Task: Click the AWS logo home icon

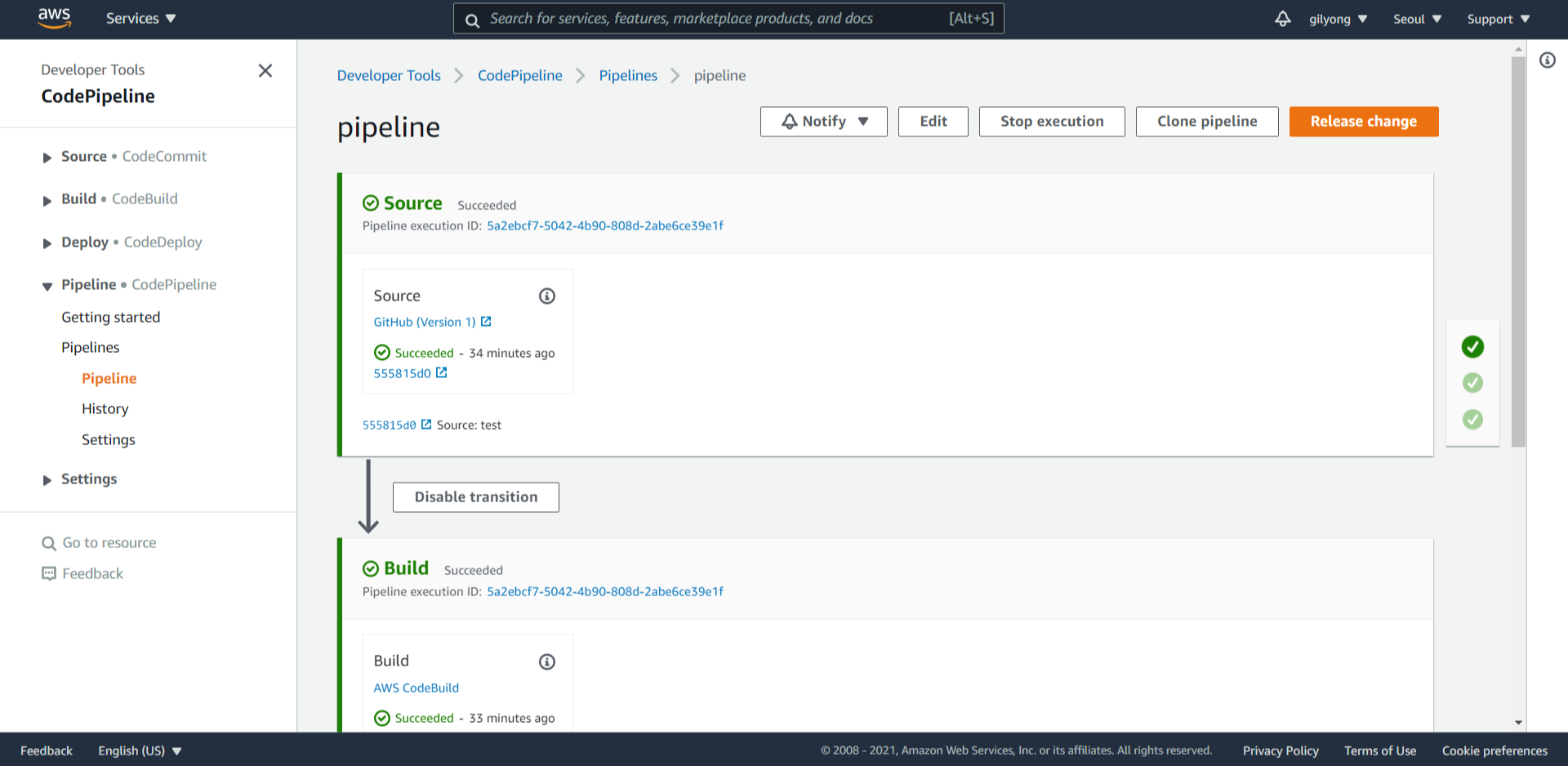Action: [55, 18]
